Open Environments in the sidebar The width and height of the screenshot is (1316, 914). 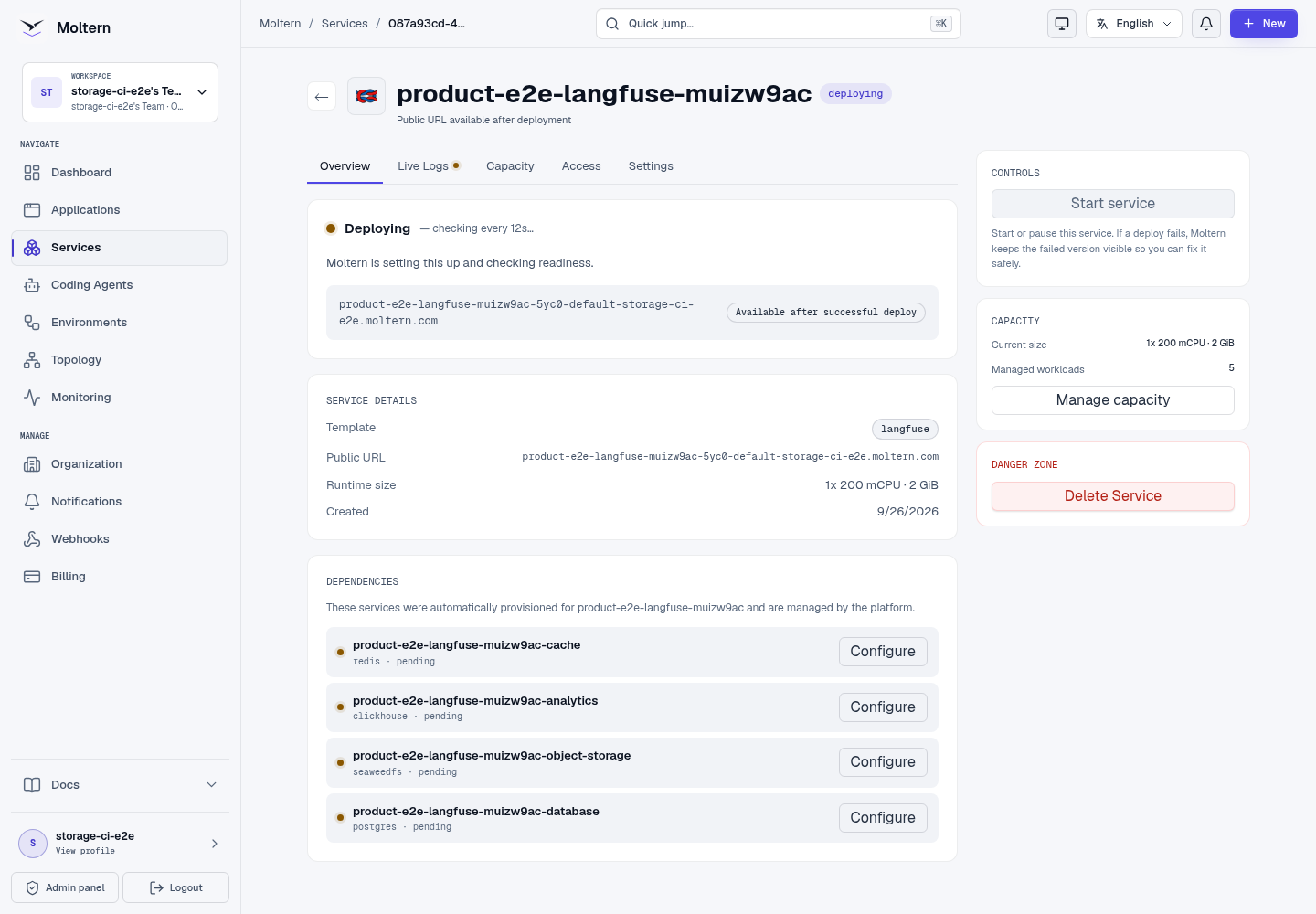pos(119,323)
